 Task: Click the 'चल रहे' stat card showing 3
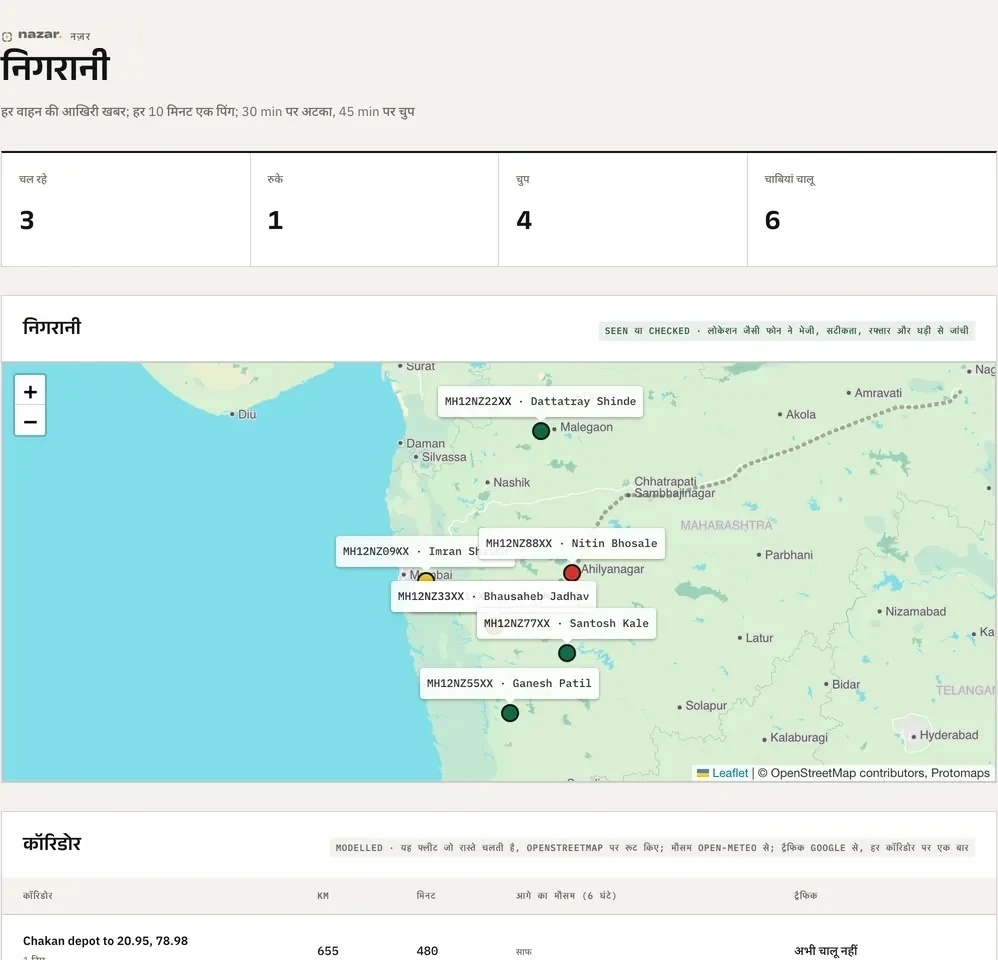coord(125,209)
